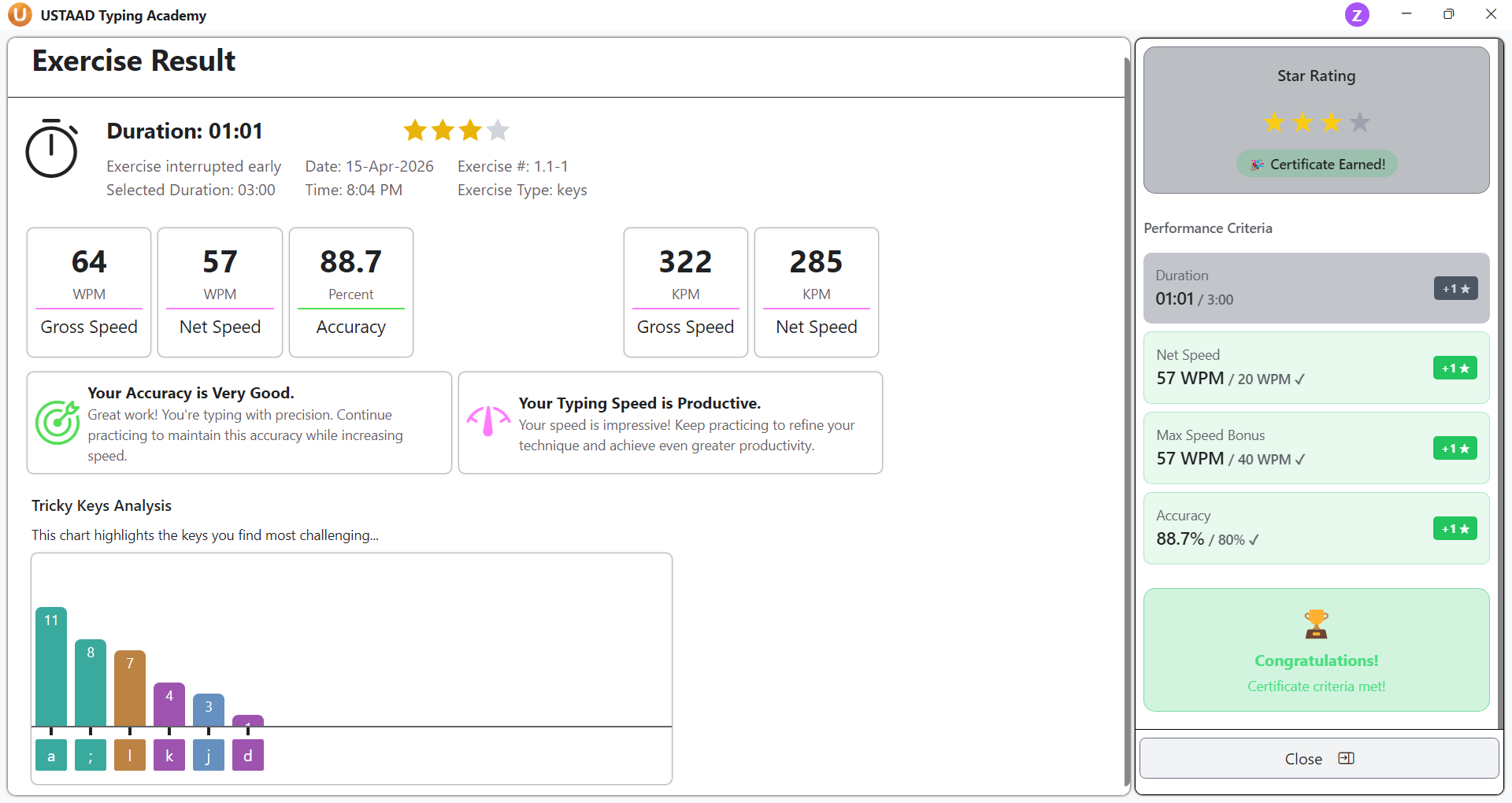Click the brown 'l' key label swatch
Image resolution: width=1512 pixels, height=803 pixels.
(130, 756)
